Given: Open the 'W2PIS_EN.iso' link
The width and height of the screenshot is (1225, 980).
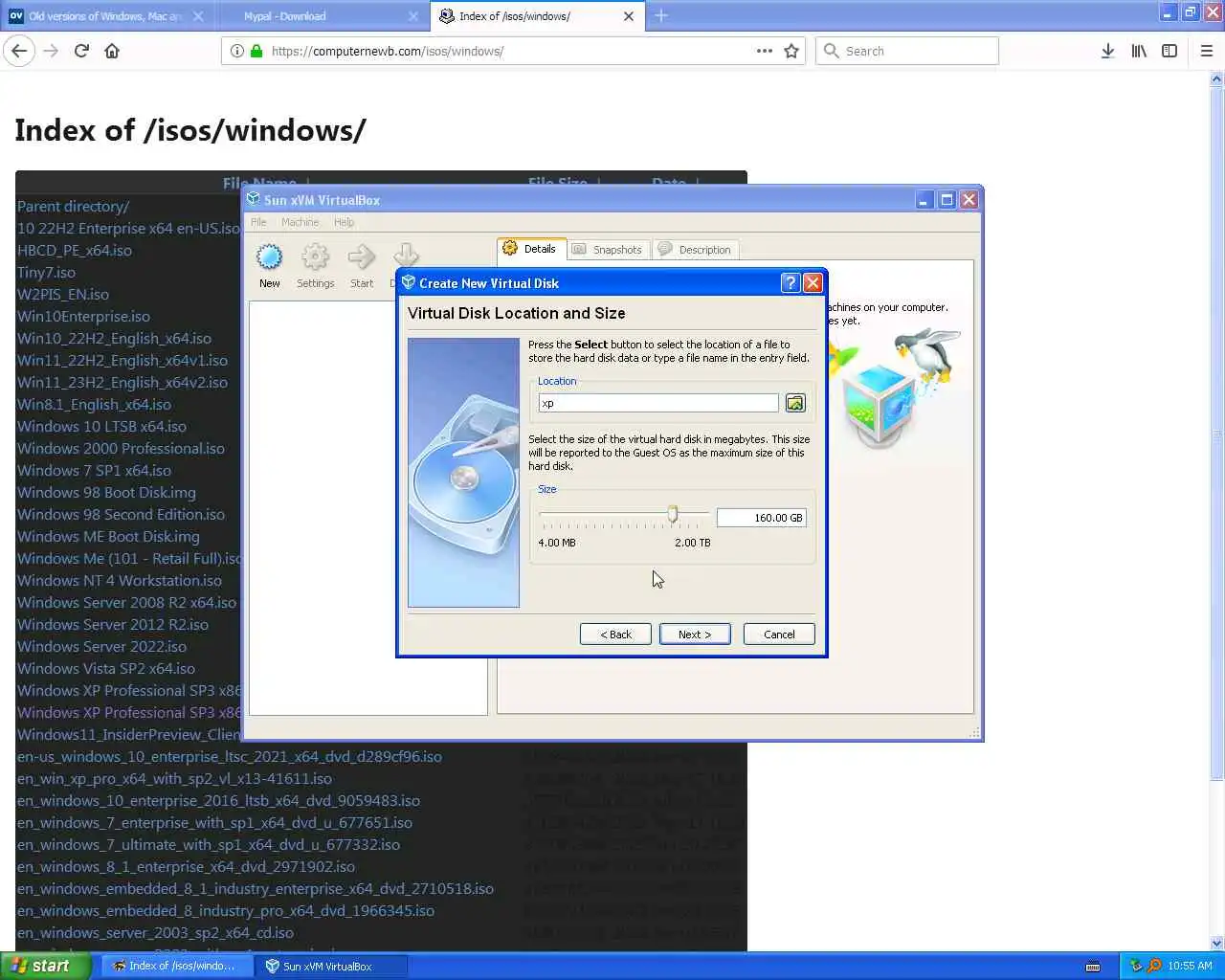Looking at the screenshot, I should coord(63,294).
